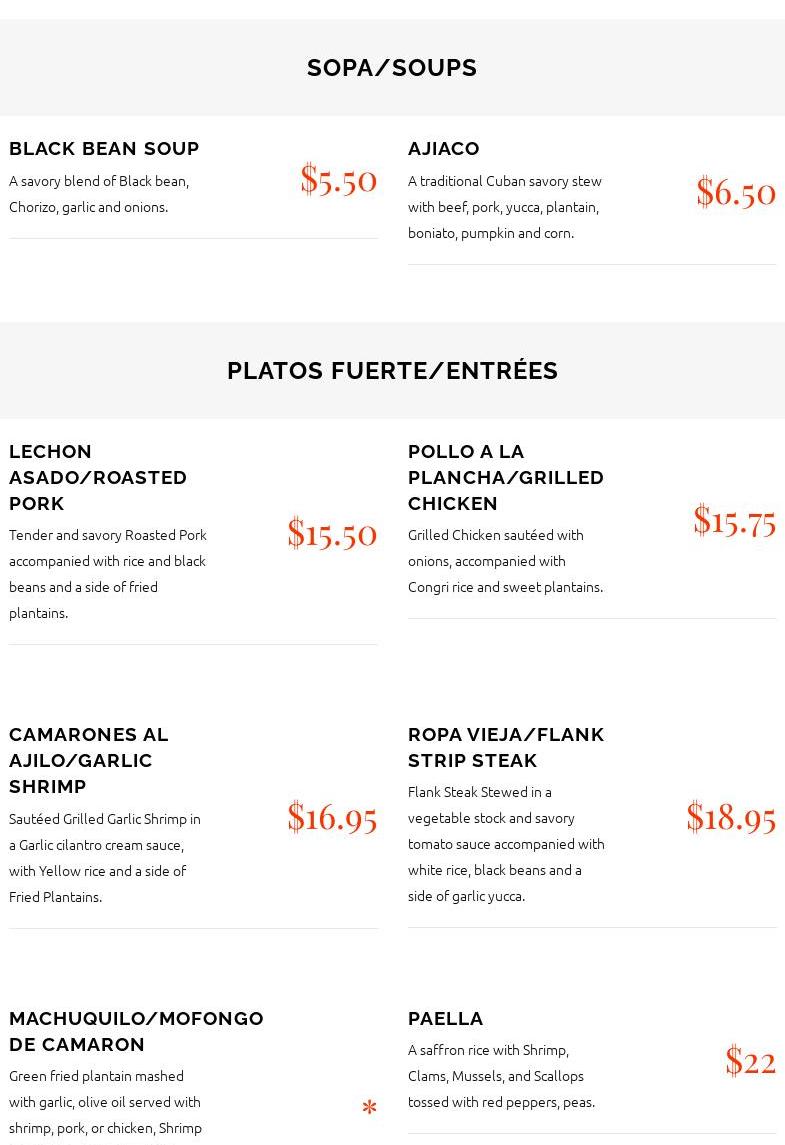Click the Ajiaco stew description text
This screenshot has height=1145, width=785.
point(504,206)
